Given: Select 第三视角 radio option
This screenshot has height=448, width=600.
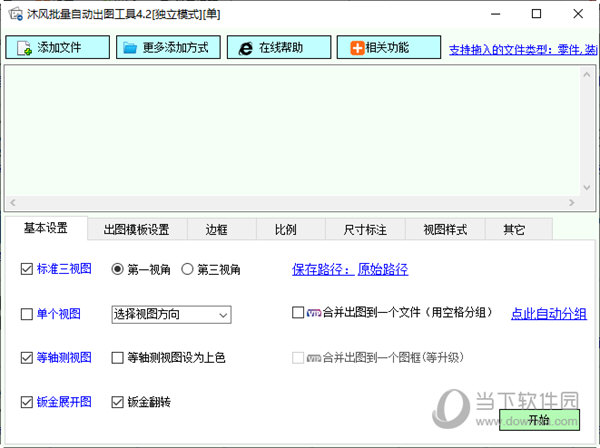Looking at the screenshot, I should 187,269.
